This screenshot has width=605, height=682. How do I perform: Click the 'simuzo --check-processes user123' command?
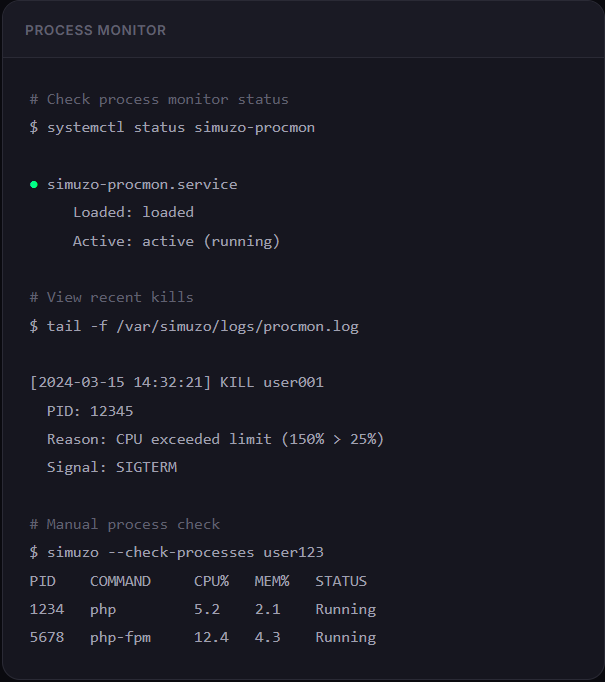[177, 553]
